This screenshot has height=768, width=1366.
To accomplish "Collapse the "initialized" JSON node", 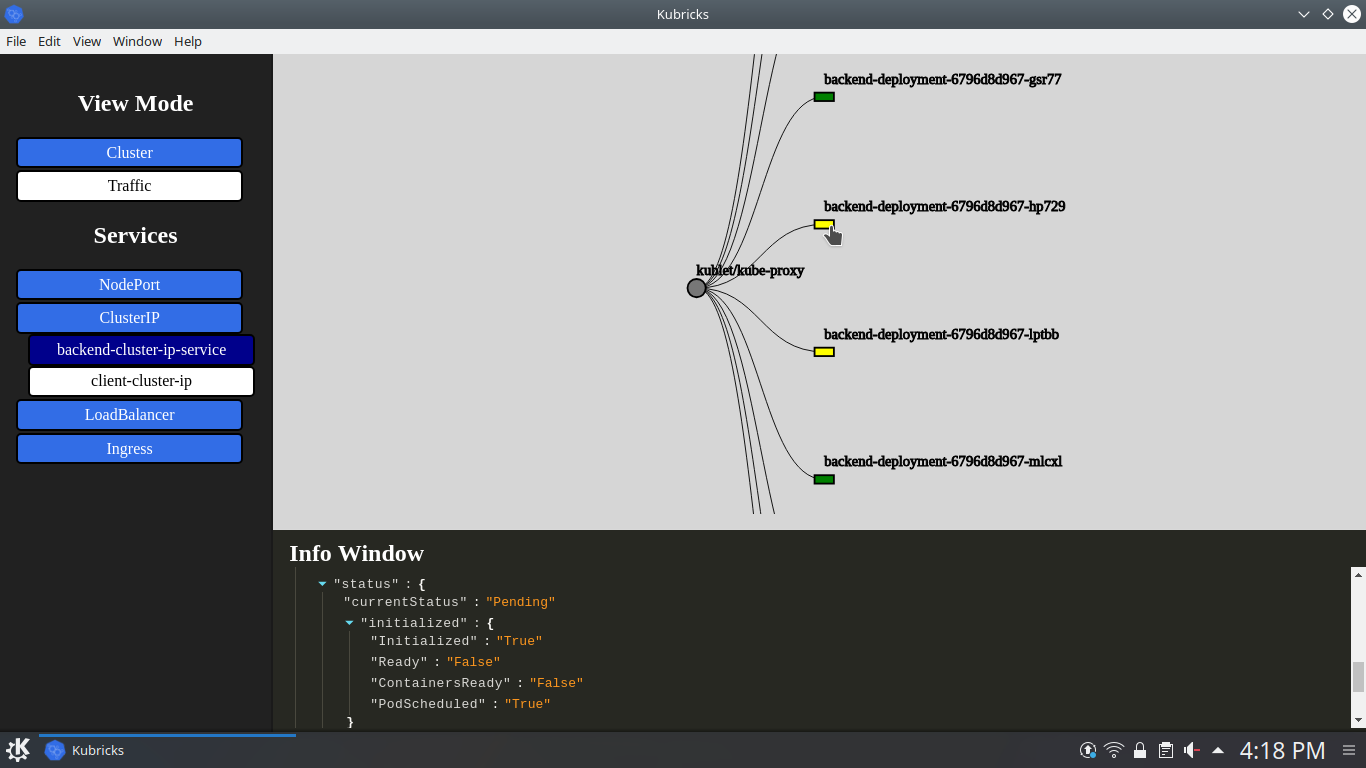I will click(349, 623).
